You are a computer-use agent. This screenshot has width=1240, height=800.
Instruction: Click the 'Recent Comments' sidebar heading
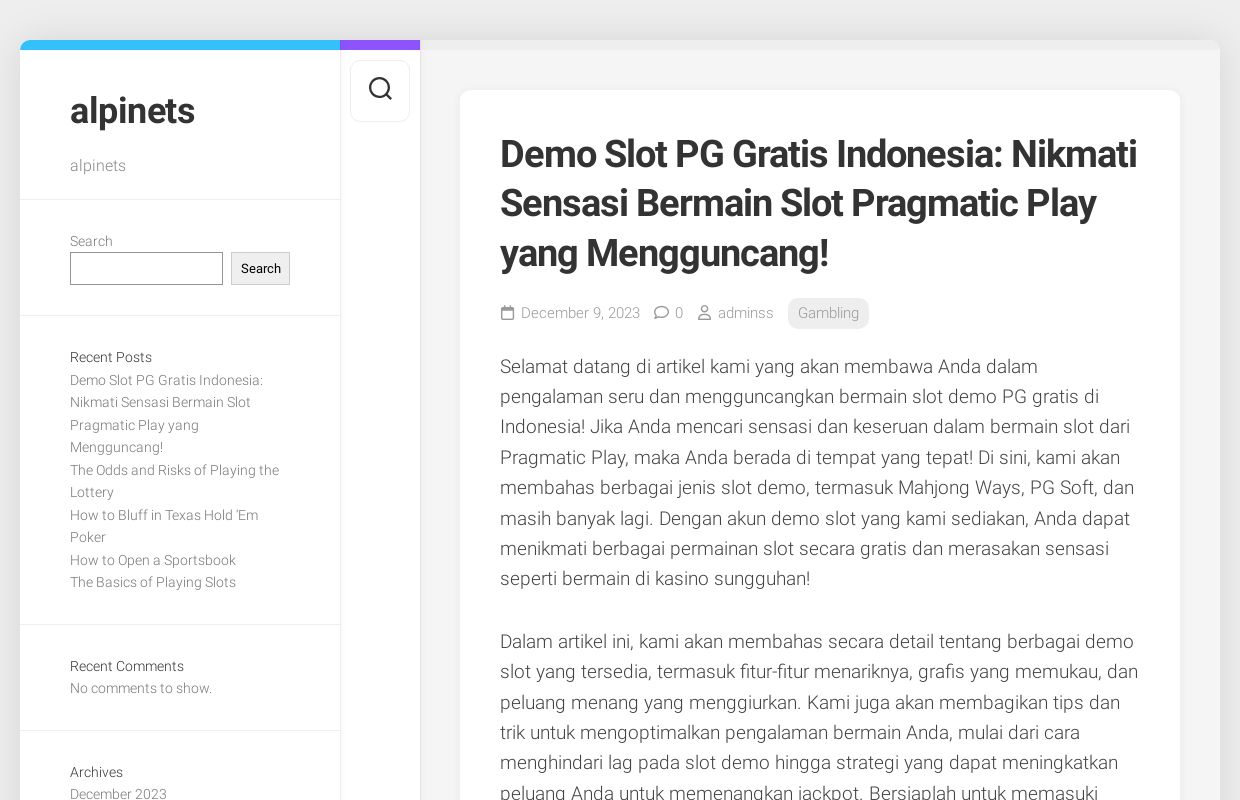(127, 666)
